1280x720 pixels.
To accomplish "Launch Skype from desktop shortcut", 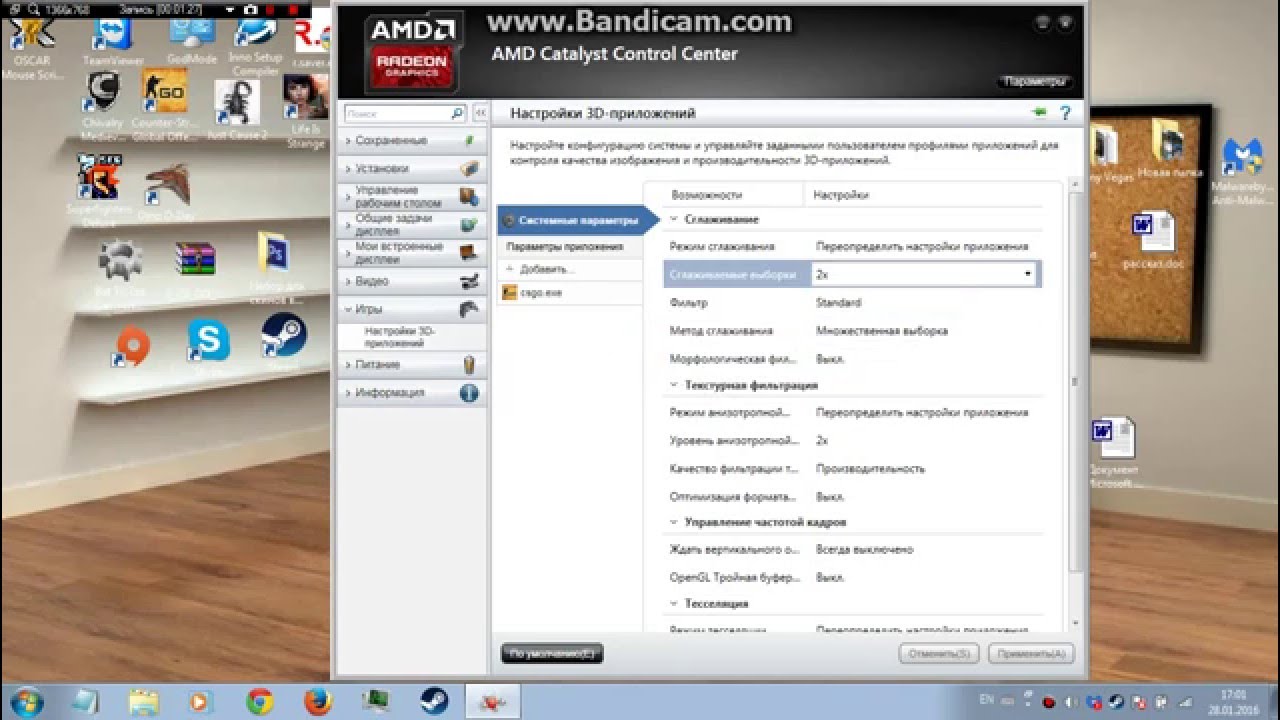I will pos(208,348).
